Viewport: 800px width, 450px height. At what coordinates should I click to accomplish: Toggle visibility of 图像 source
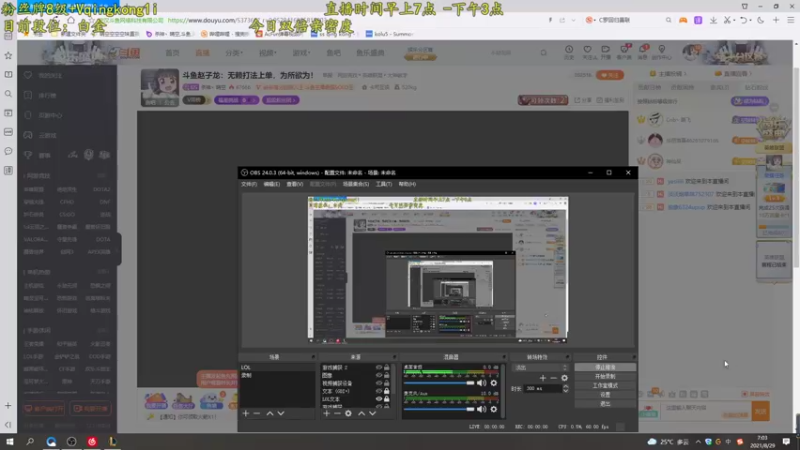(x=379, y=375)
